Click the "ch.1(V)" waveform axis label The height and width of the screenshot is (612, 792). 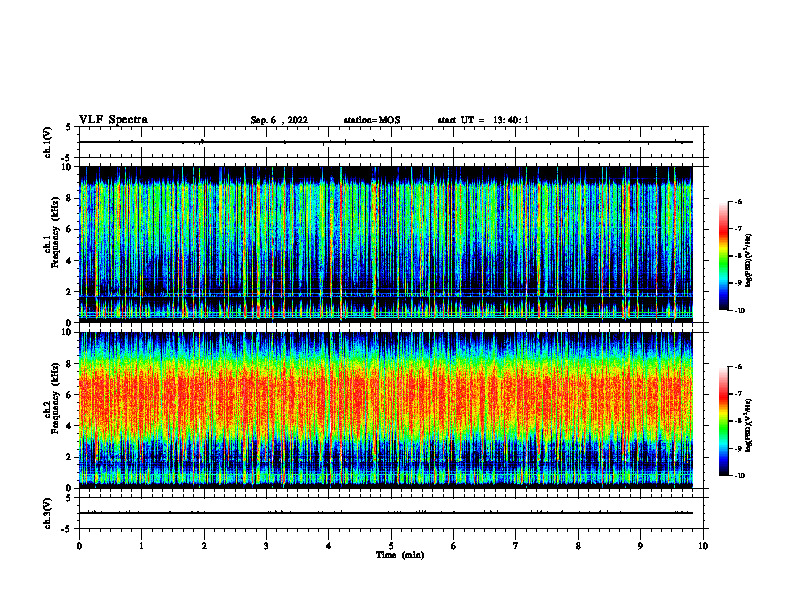(48, 142)
